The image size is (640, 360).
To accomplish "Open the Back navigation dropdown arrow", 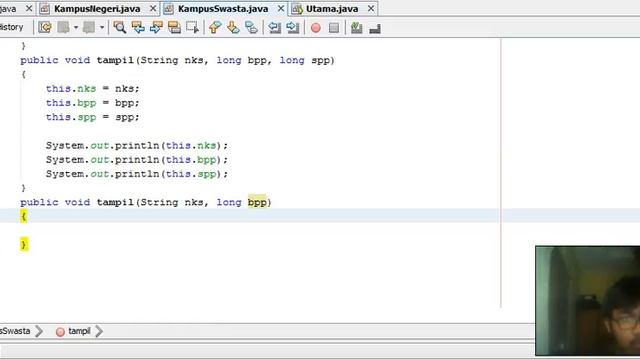I will pos(76,28).
